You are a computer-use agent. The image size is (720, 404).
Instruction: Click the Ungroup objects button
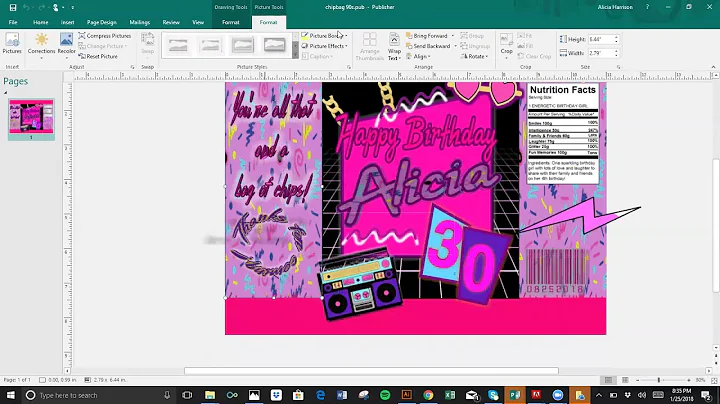[475, 46]
